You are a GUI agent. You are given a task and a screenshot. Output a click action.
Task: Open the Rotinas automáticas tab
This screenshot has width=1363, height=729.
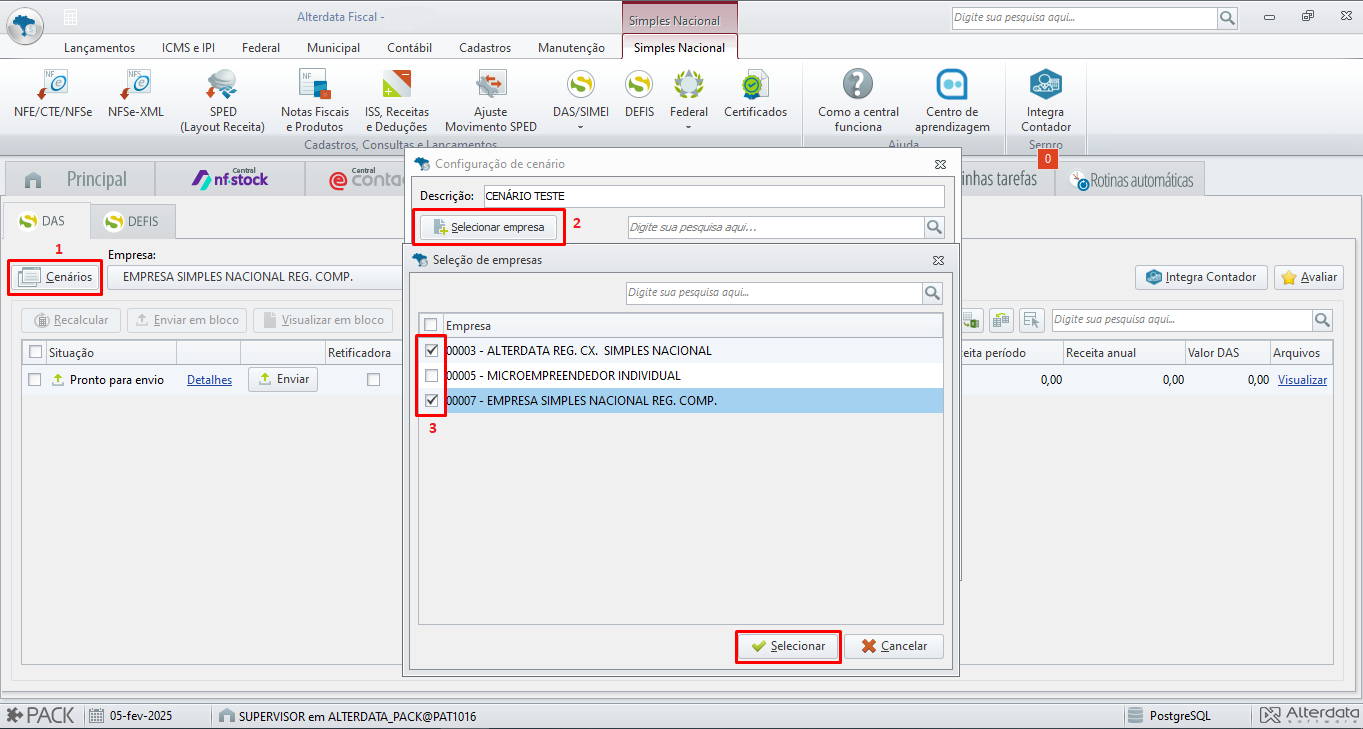[1131, 180]
